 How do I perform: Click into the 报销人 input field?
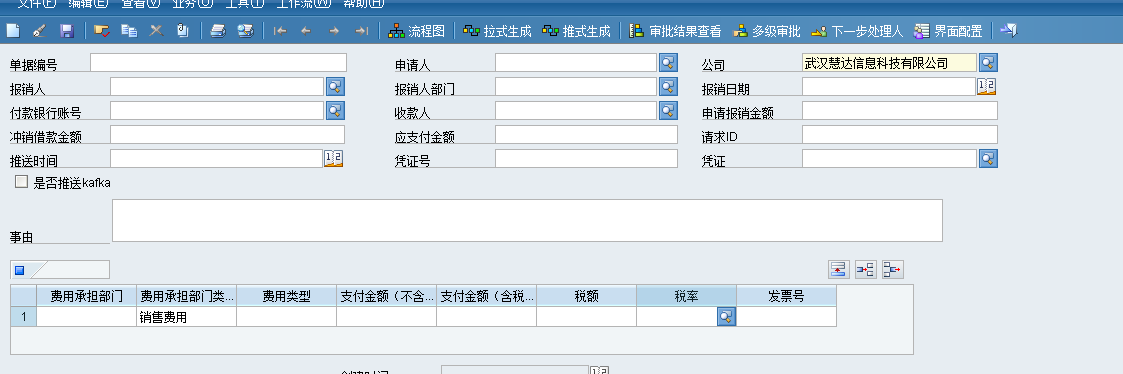pyautogui.click(x=217, y=87)
